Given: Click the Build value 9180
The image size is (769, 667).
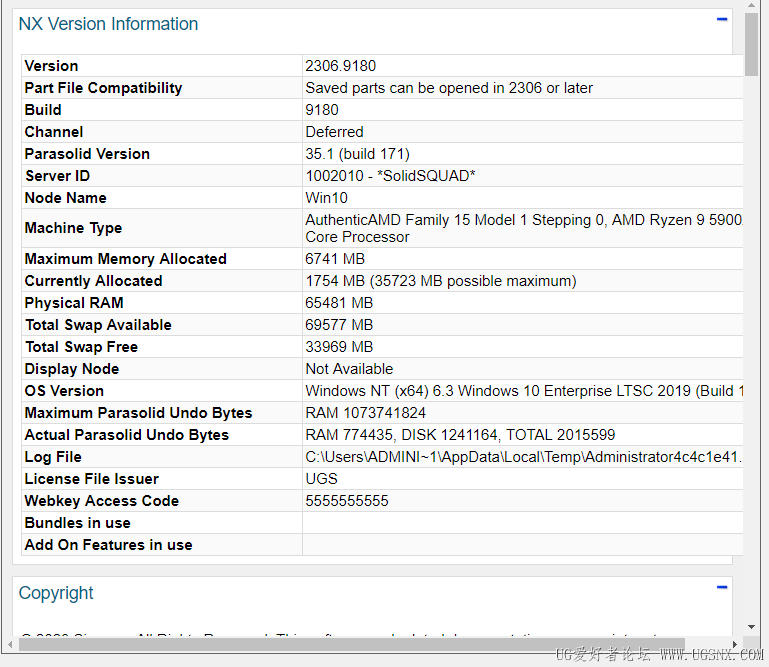Looking at the screenshot, I should tap(322, 110).
